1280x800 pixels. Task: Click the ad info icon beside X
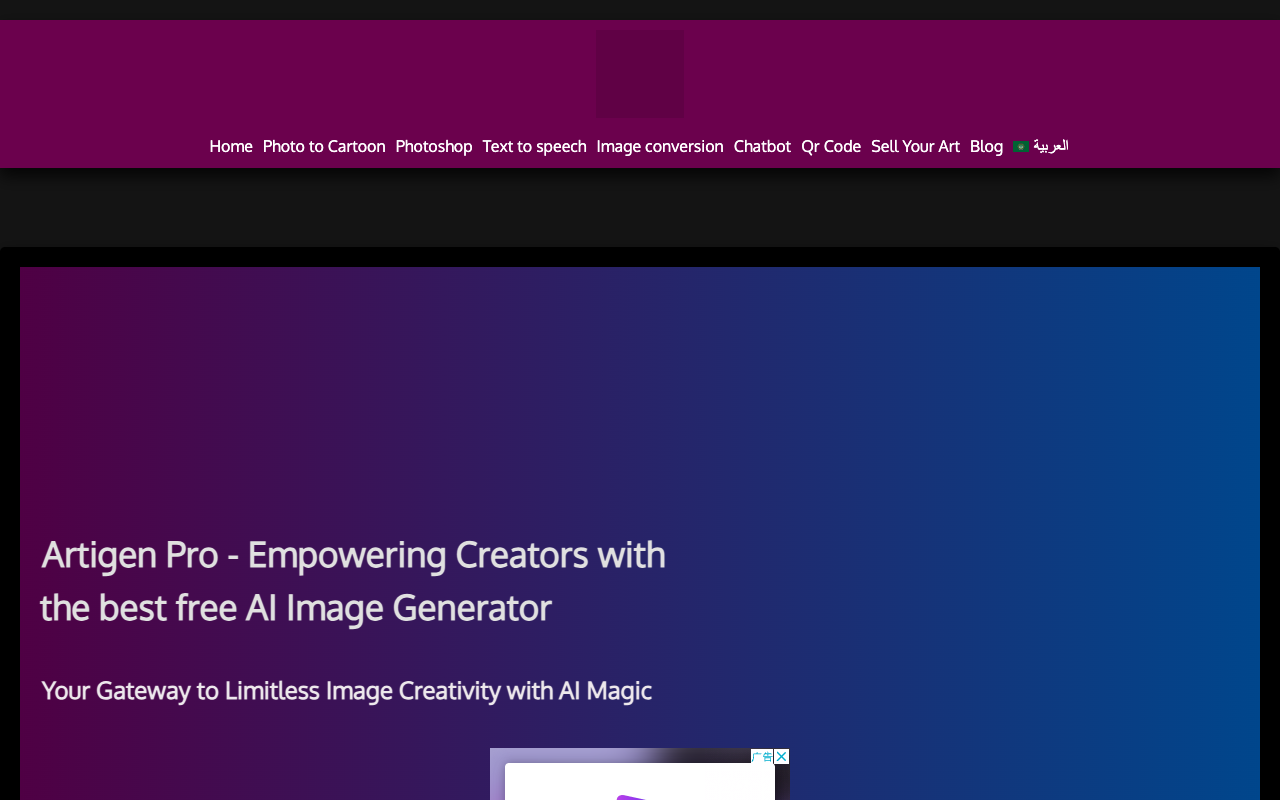point(762,756)
